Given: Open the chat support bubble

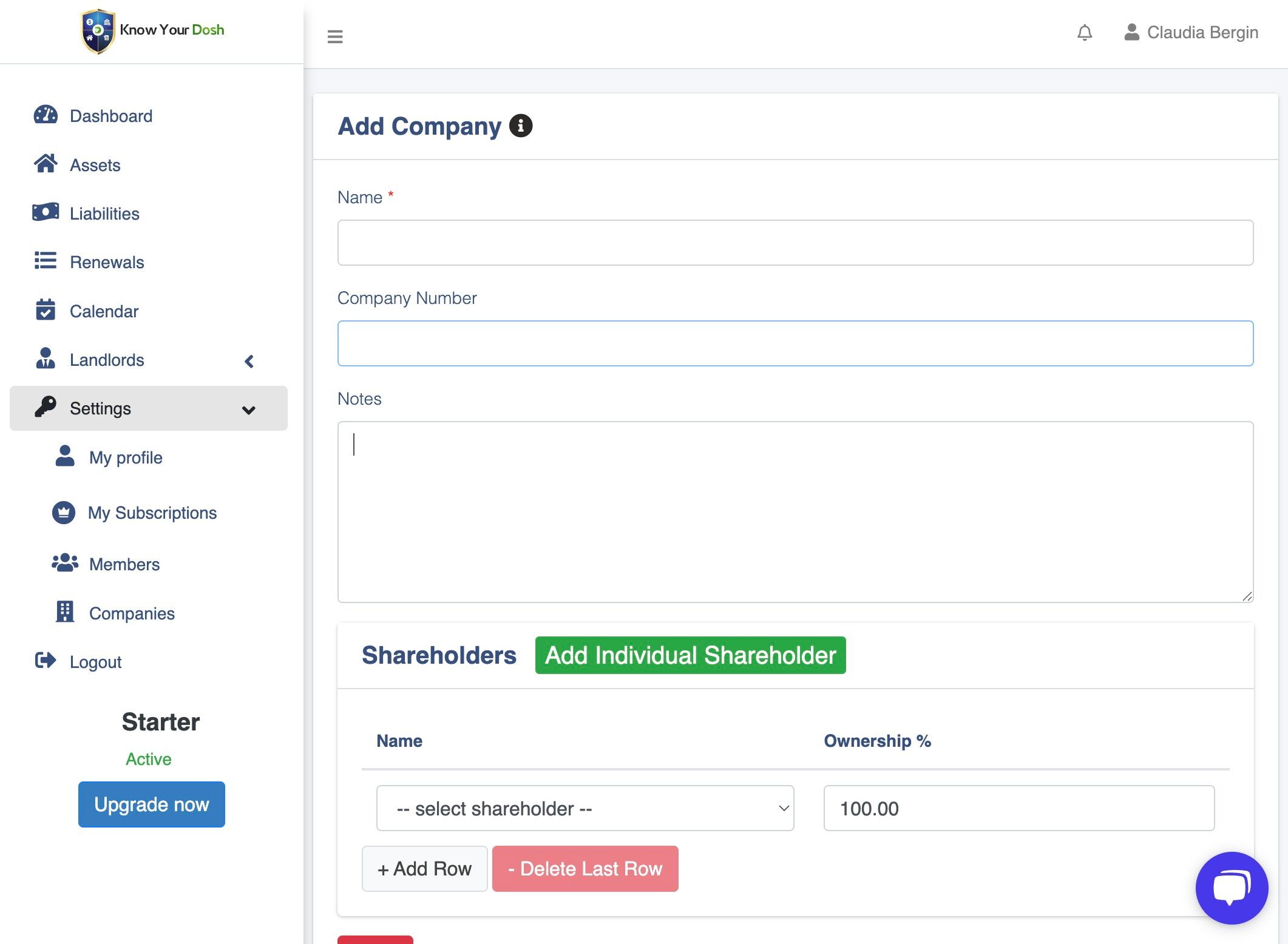Looking at the screenshot, I should [1231, 888].
